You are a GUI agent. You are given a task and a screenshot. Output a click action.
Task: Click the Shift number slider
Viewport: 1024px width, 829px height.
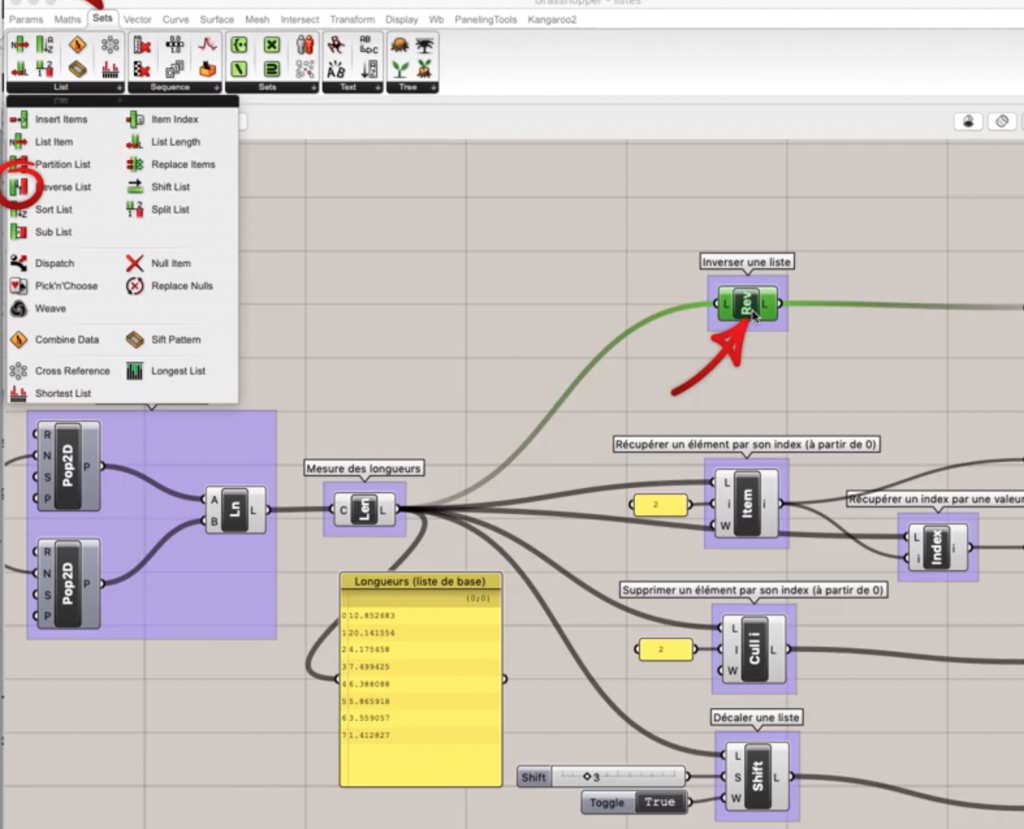617,777
